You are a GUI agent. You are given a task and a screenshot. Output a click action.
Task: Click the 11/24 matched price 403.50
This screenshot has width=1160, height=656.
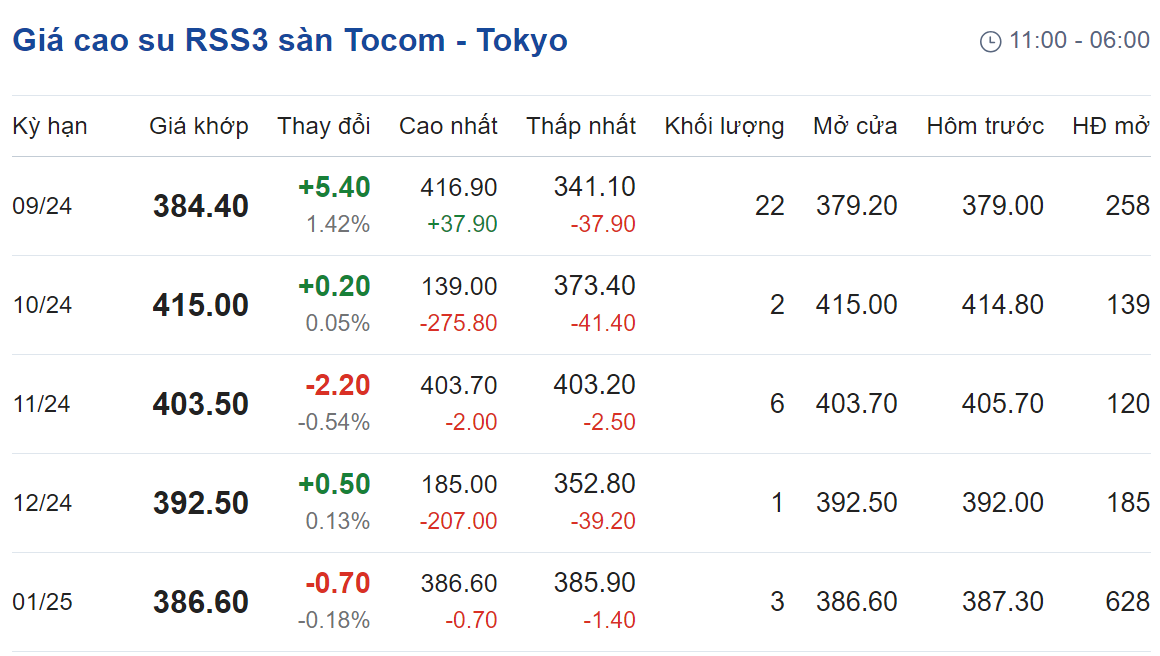pos(200,404)
